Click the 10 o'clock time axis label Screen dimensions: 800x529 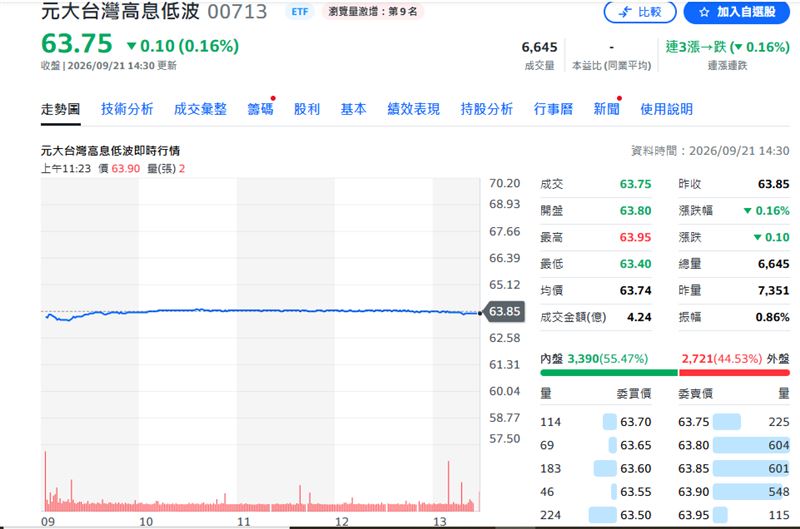point(146,521)
